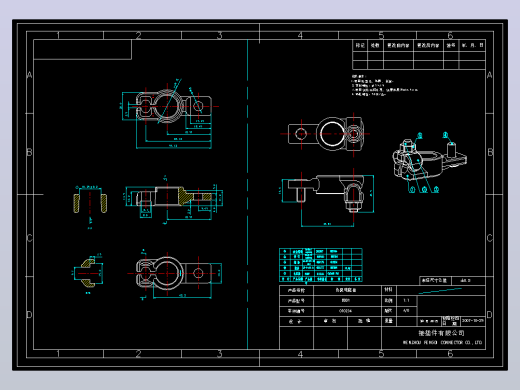
Task: Select the '1:1' scale value cell
Action: coord(406,300)
